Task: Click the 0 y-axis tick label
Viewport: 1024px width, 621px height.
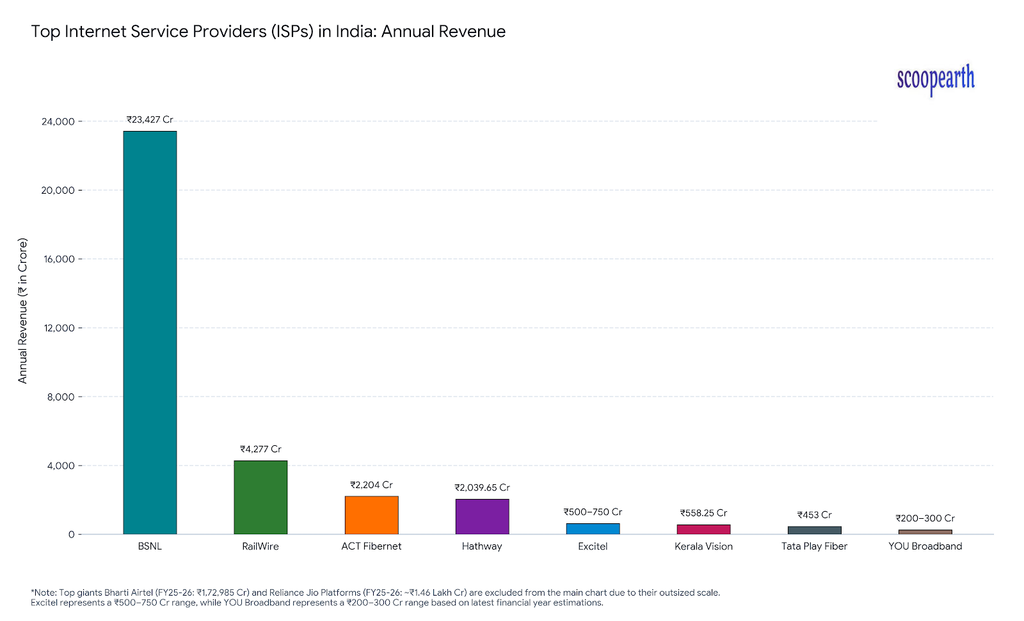Action: 71,535
